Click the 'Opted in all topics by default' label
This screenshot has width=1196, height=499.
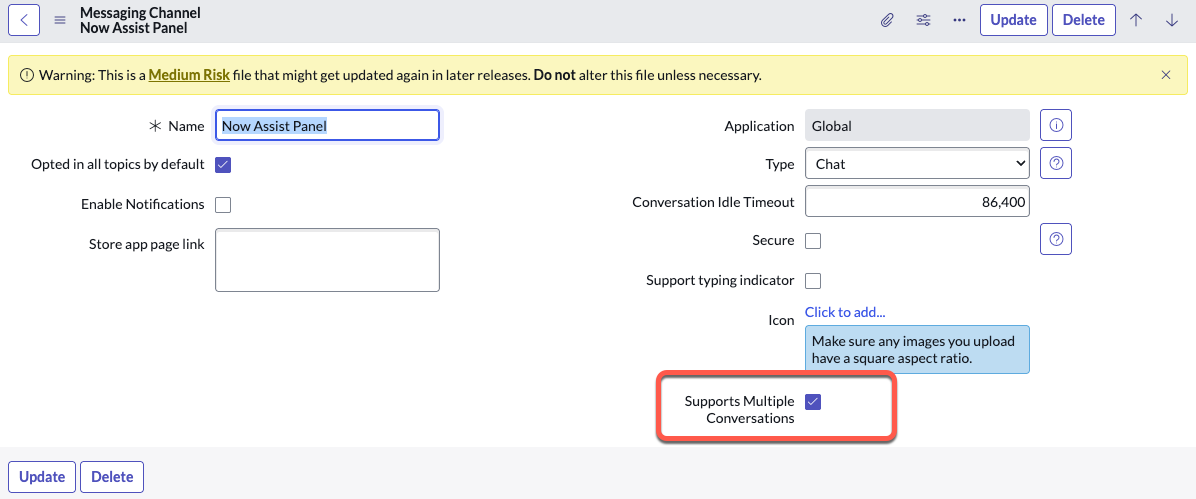(x=117, y=164)
